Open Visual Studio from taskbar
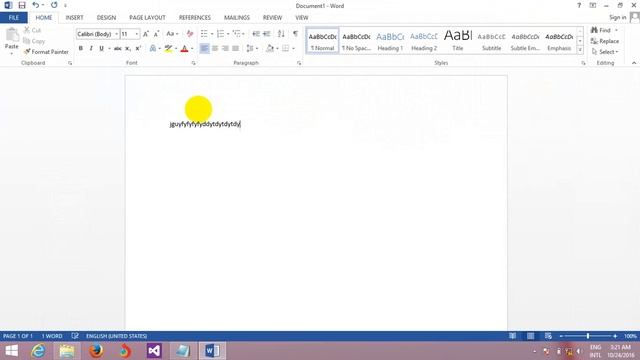The image size is (640, 360). pos(154,351)
